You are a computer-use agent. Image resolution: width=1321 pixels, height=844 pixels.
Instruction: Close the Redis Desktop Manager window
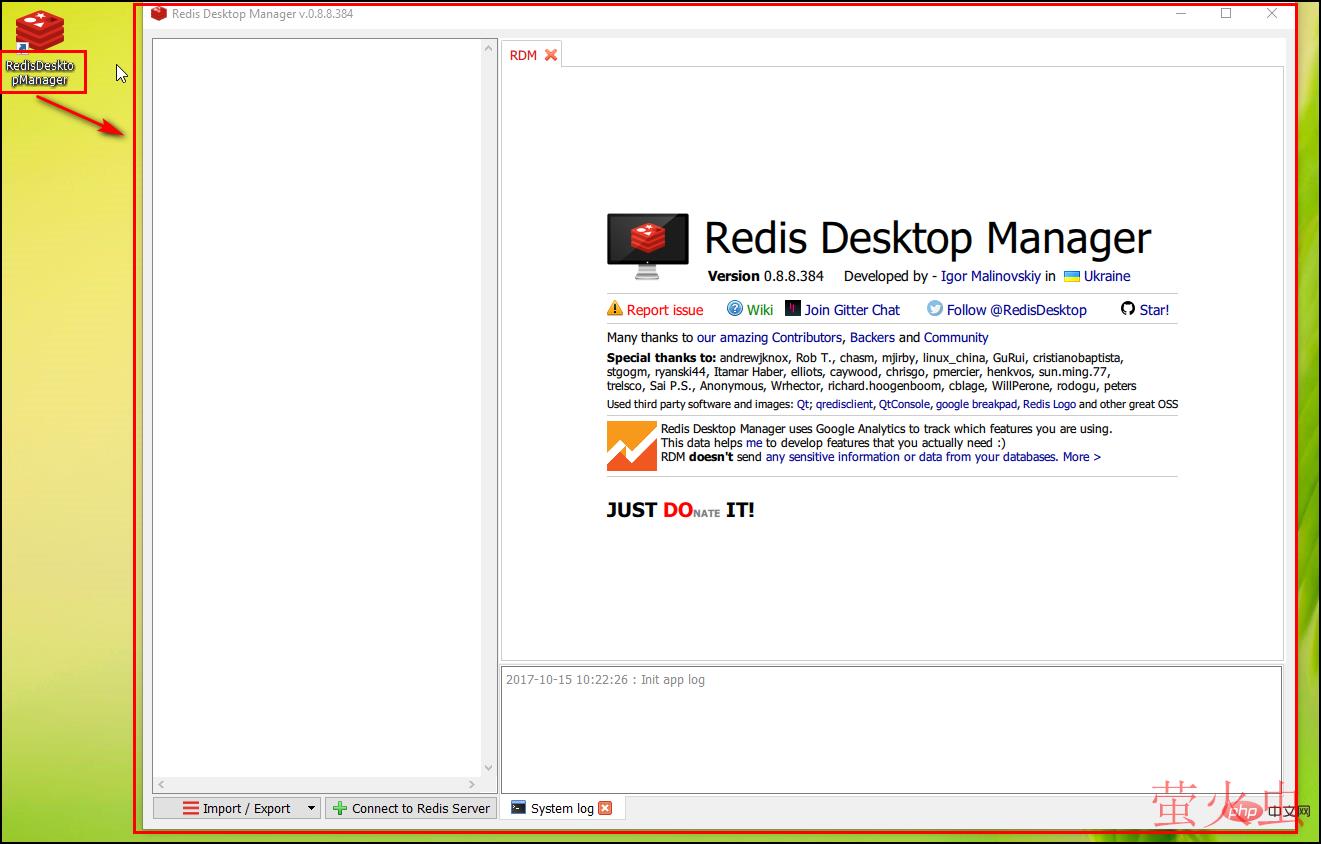(x=1271, y=14)
